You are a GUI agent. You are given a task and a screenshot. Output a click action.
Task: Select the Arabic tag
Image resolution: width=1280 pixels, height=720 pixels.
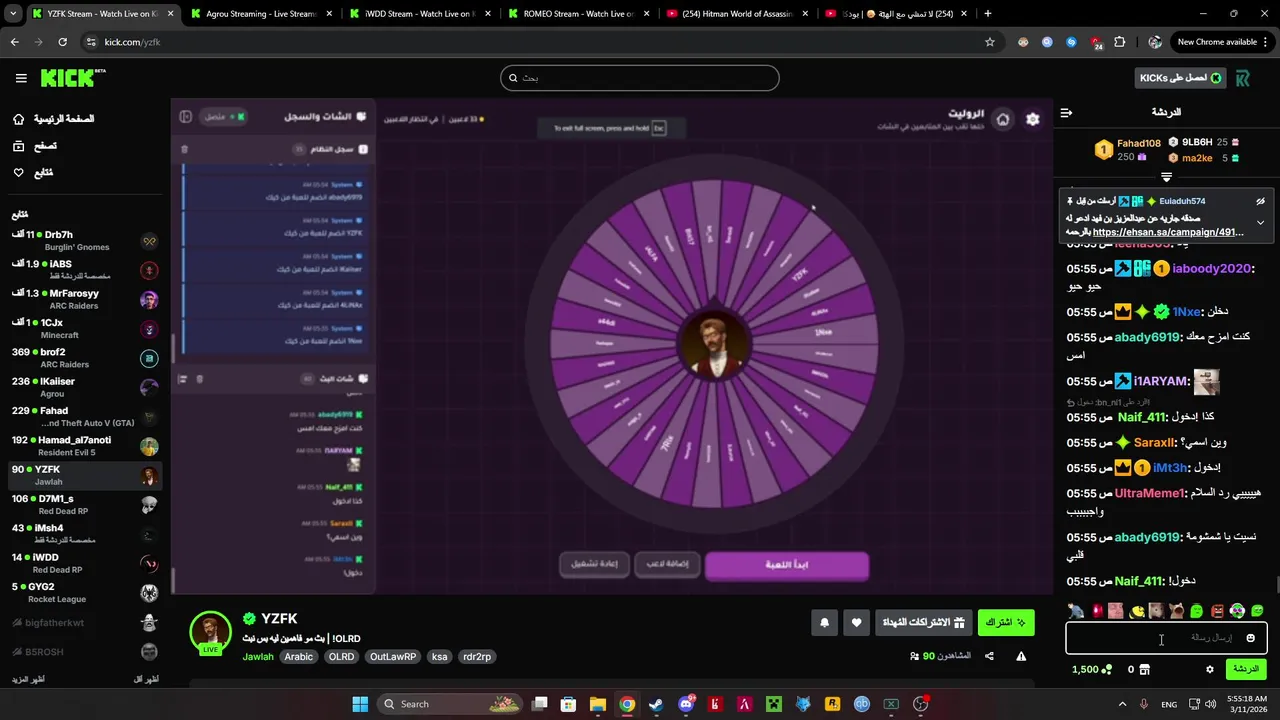click(298, 657)
